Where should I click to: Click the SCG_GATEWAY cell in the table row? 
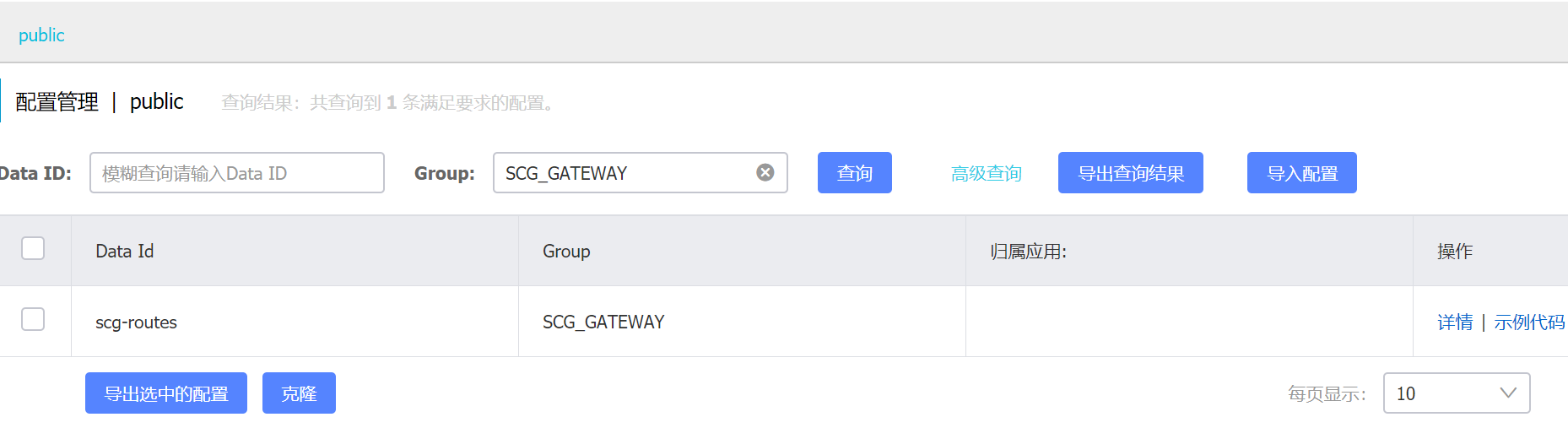[603, 322]
